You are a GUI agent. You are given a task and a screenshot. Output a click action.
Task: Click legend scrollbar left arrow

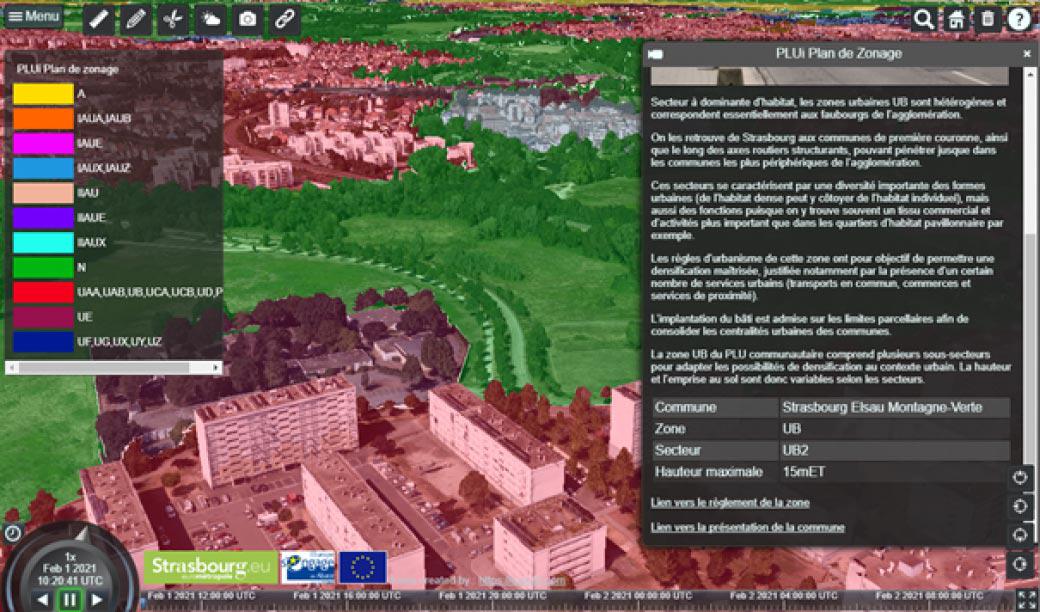[11, 367]
